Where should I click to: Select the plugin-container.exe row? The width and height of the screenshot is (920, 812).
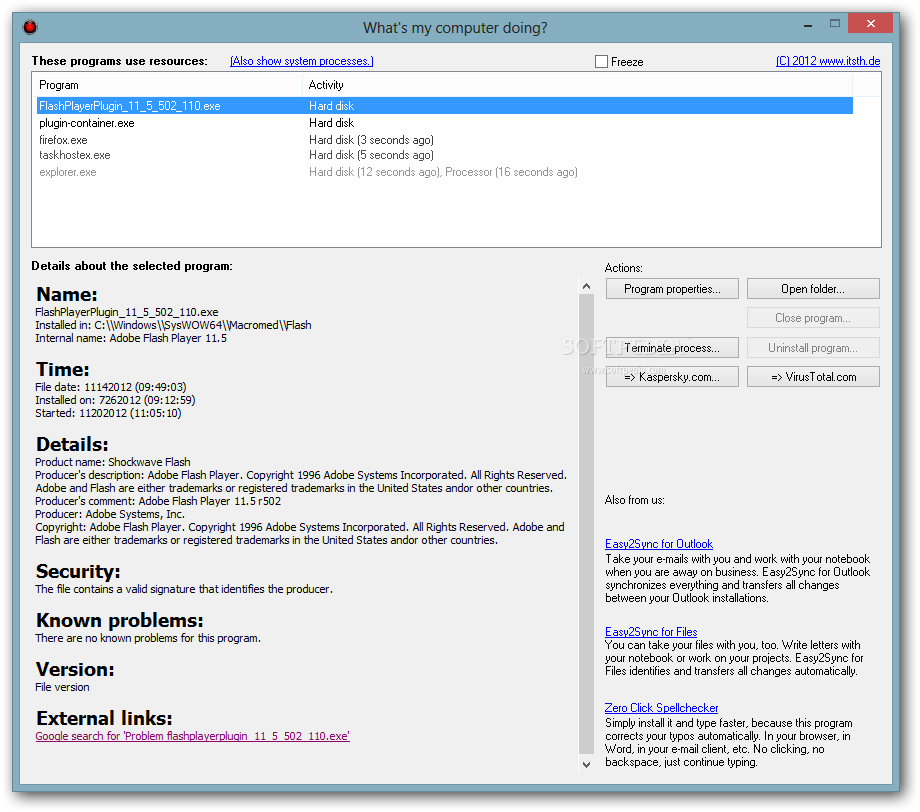coord(444,123)
